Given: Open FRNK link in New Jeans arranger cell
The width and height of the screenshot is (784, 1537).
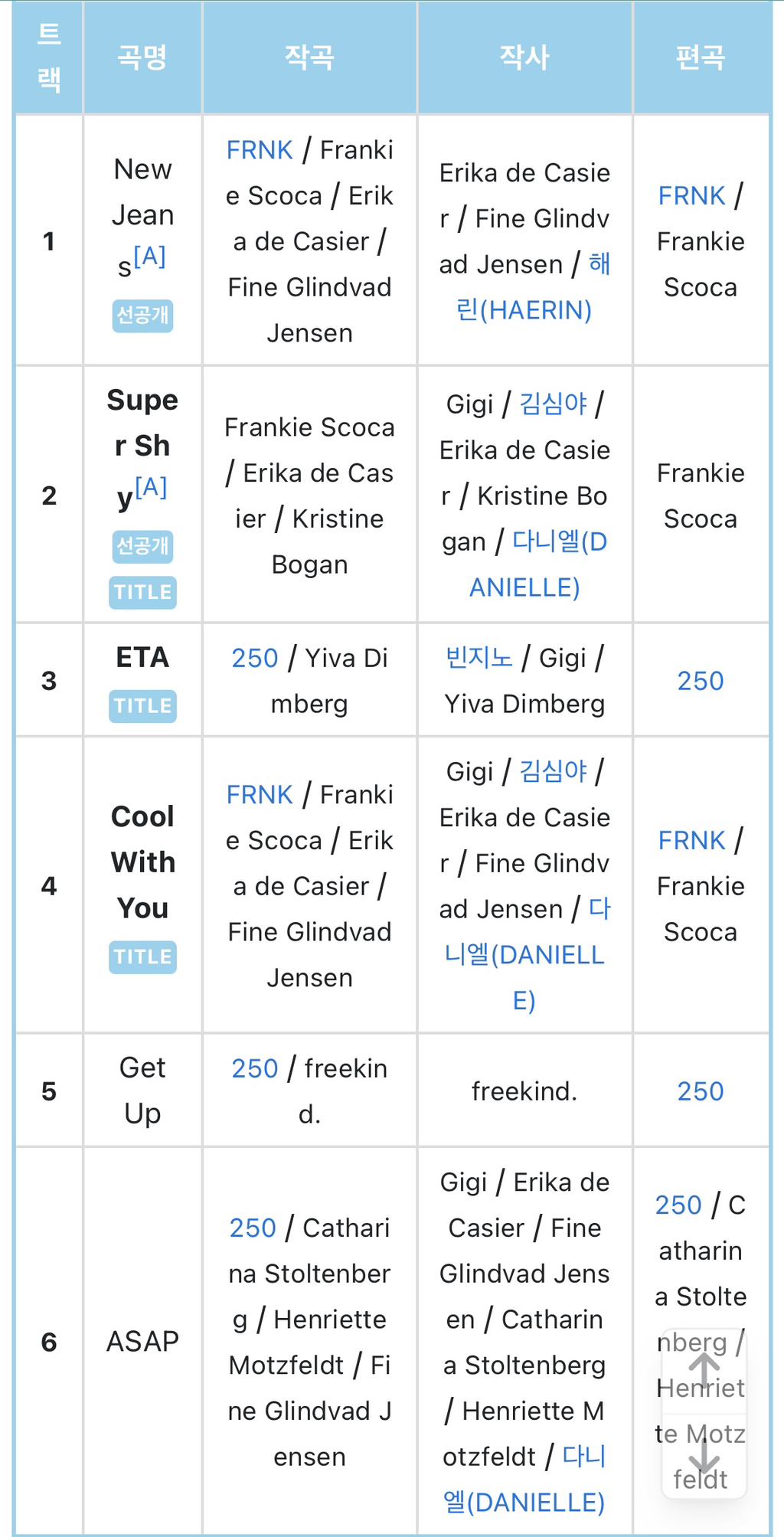Looking at the screenshot, I should (x=691, y=196).
